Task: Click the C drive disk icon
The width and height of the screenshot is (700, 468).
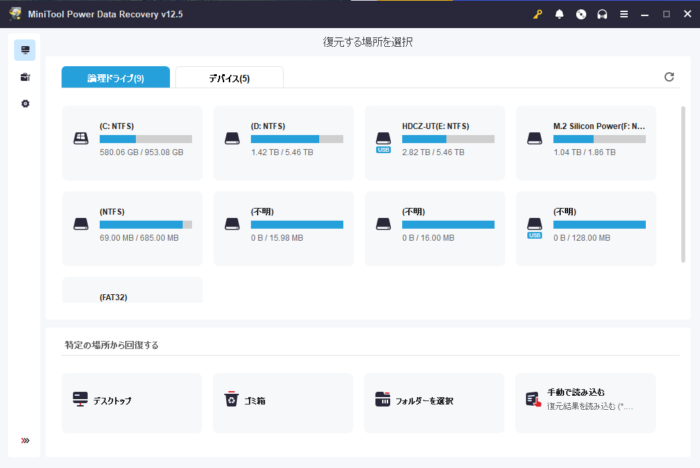Action: pos(81,138)
